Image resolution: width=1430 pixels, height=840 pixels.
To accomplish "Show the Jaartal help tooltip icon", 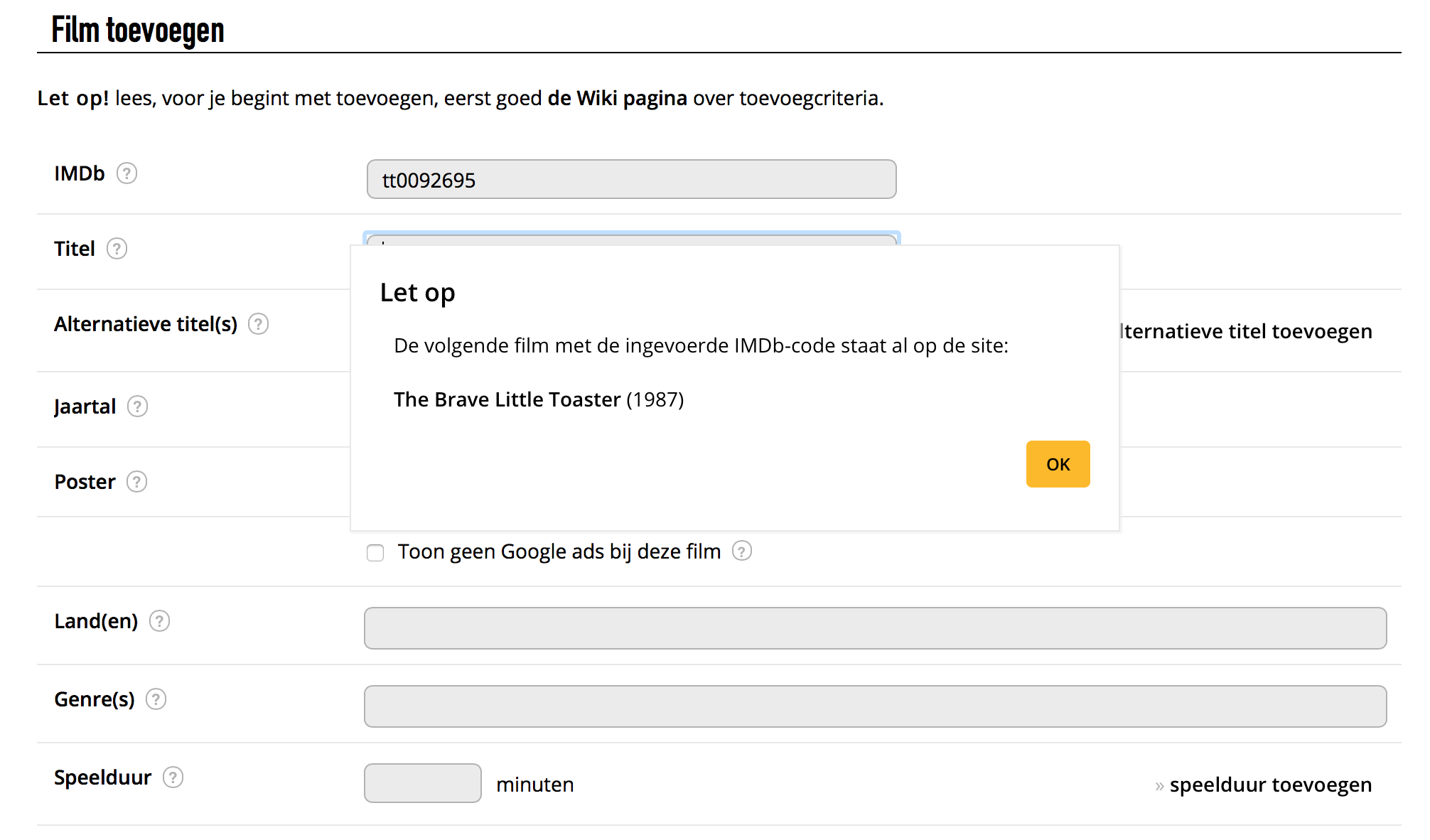I will pyautogui.click(x=137, y=406).
